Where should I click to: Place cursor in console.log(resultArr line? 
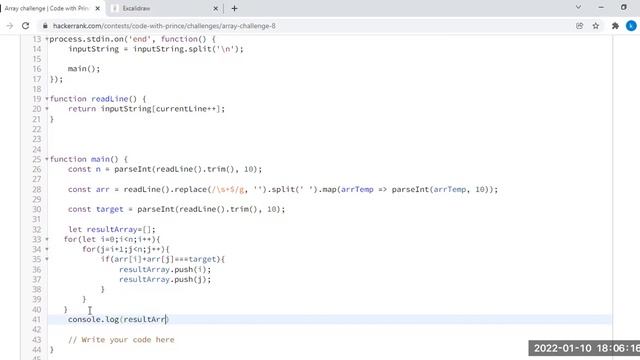coord(118,319)
